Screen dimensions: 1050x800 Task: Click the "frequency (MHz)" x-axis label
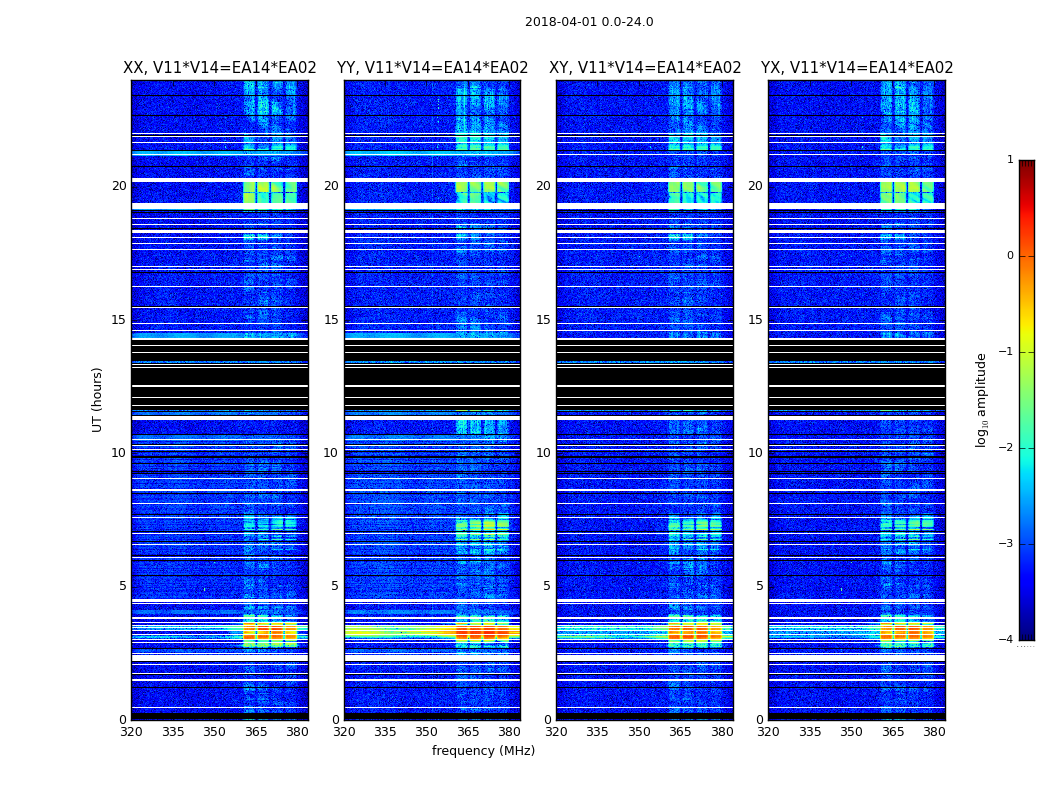pyautogui.click(x=483, y=751)
